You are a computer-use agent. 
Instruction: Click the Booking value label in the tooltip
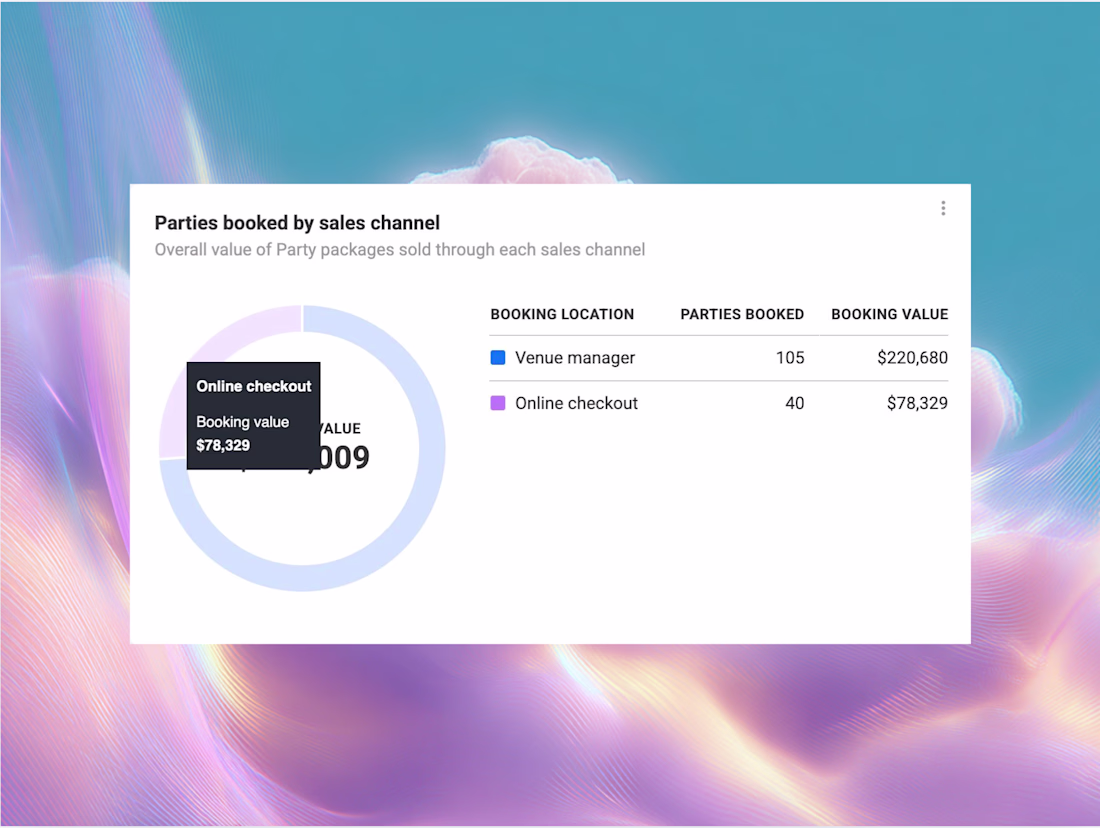click(242, 422)
